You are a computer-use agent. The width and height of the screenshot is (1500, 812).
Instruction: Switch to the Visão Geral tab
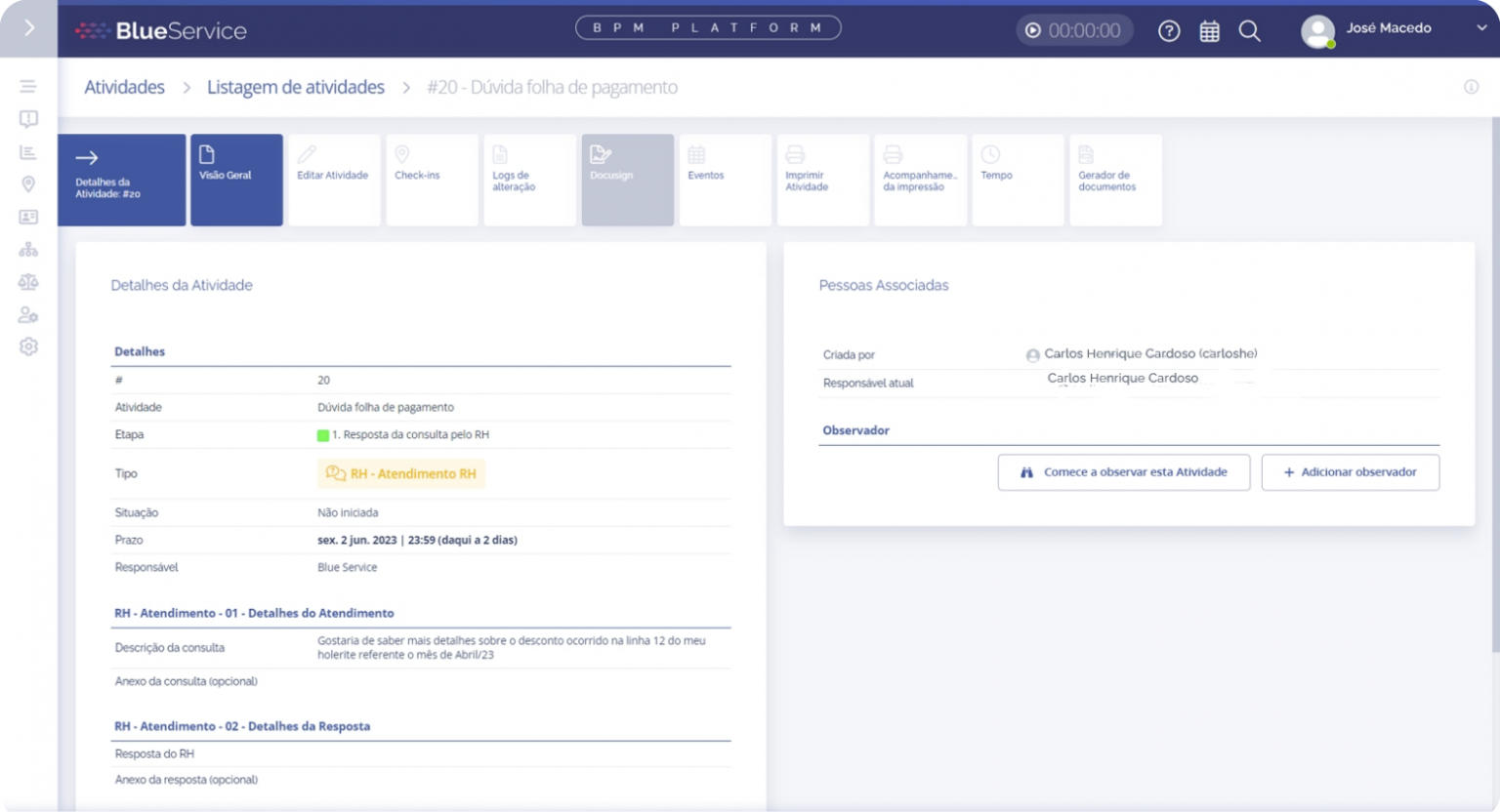tap(236, 180)
